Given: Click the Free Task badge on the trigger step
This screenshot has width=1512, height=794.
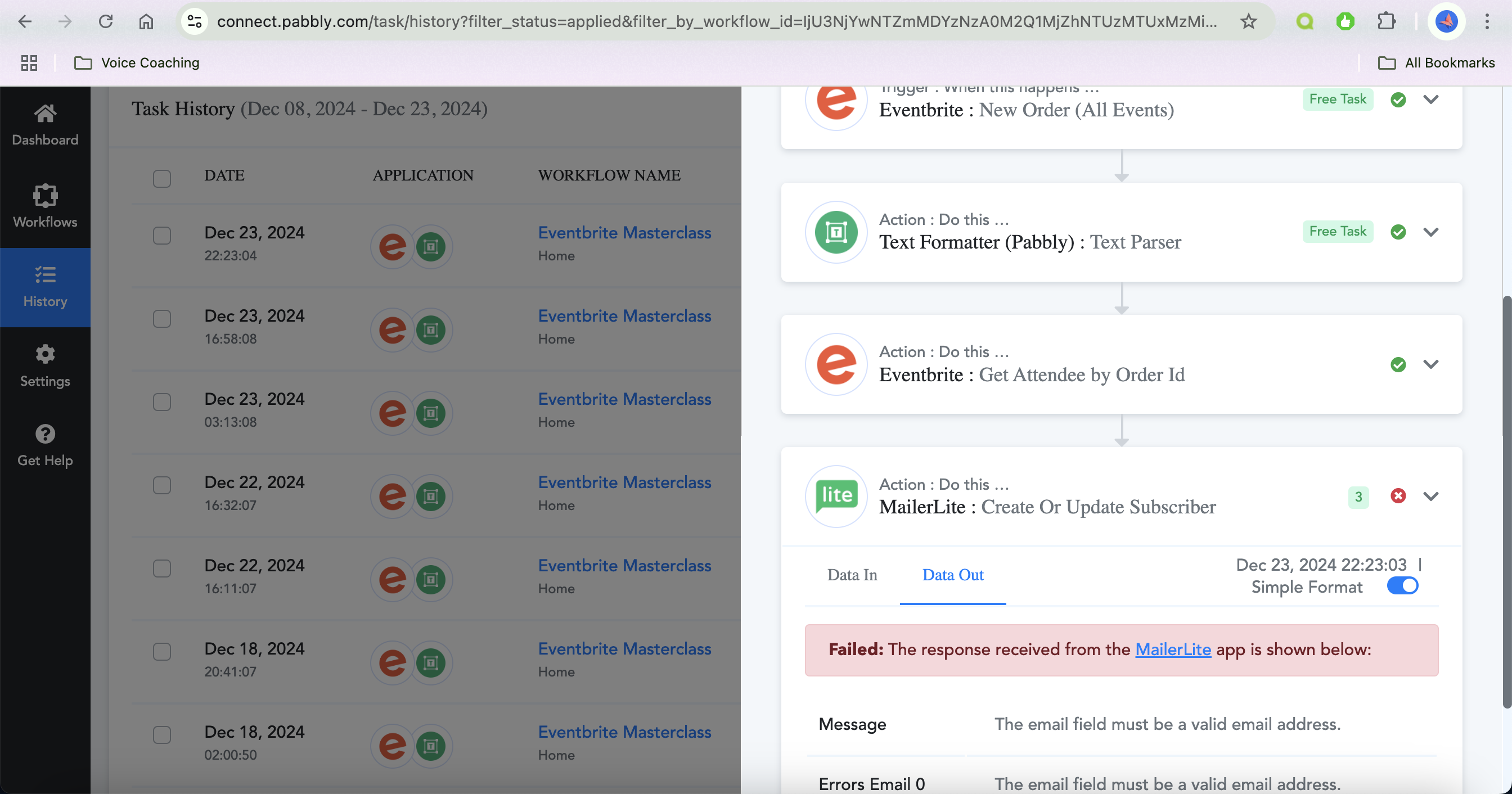Looking at the screenshot, I should tap(1338, 99).
